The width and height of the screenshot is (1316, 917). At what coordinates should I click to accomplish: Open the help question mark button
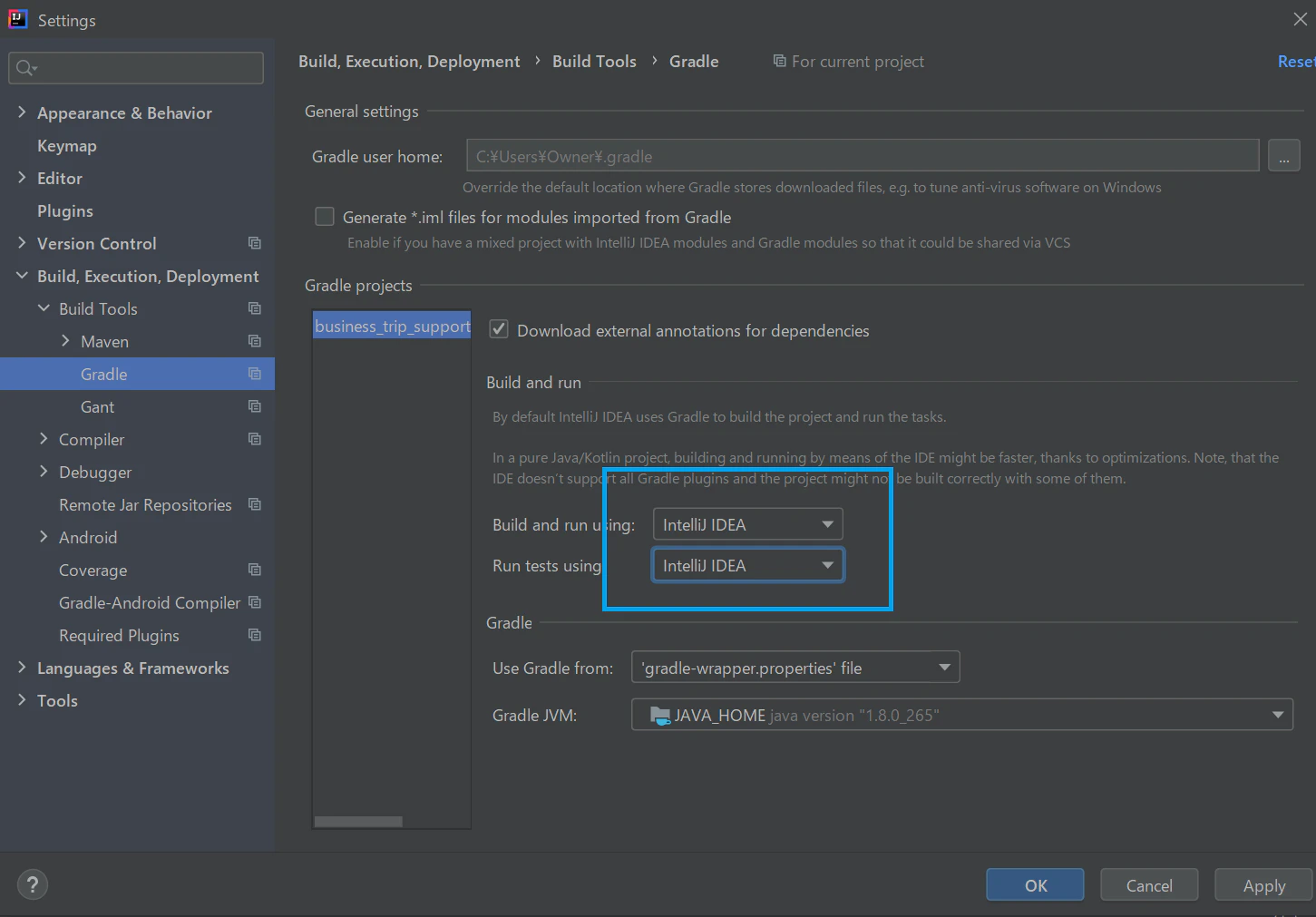click(x=33, y=885)
